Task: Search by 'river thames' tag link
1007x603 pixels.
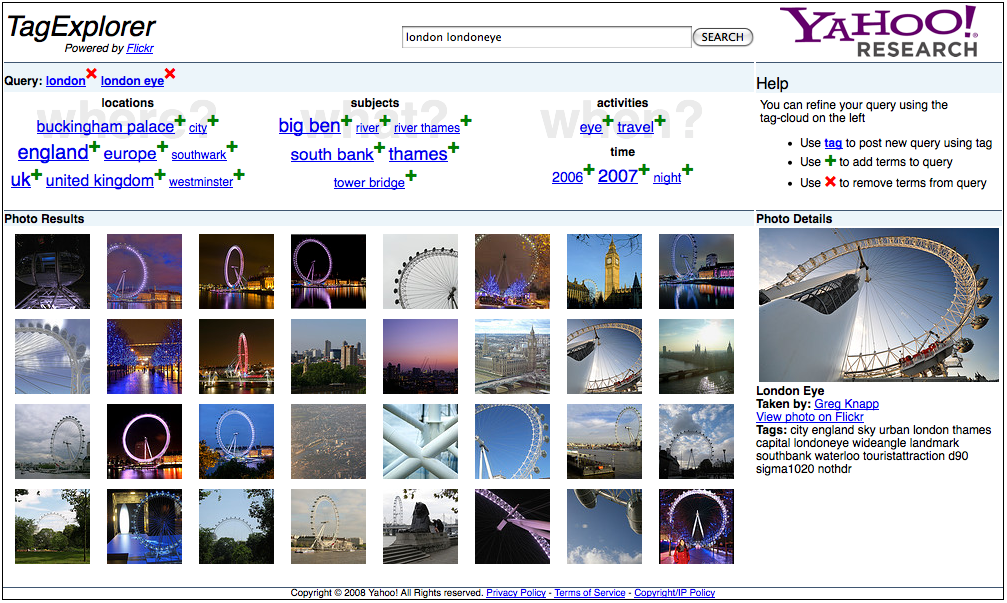Action: point(427,128)
